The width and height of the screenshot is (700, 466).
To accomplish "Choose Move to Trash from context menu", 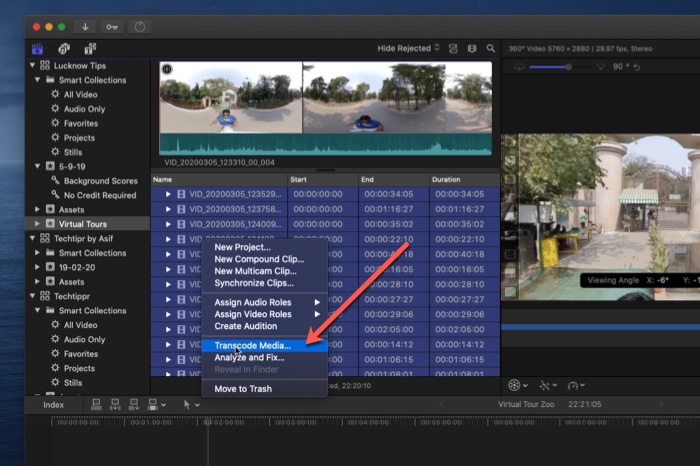I will (265, 389).
